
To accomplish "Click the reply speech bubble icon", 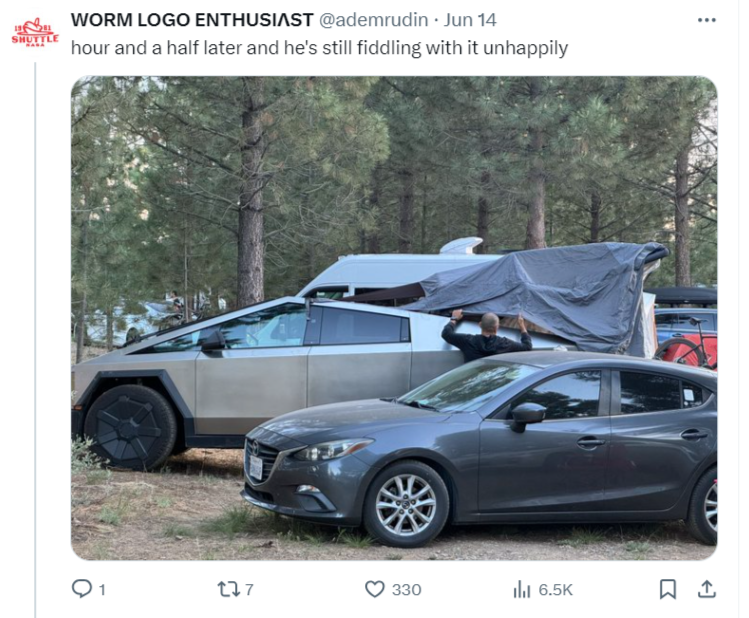I will 82,588.
